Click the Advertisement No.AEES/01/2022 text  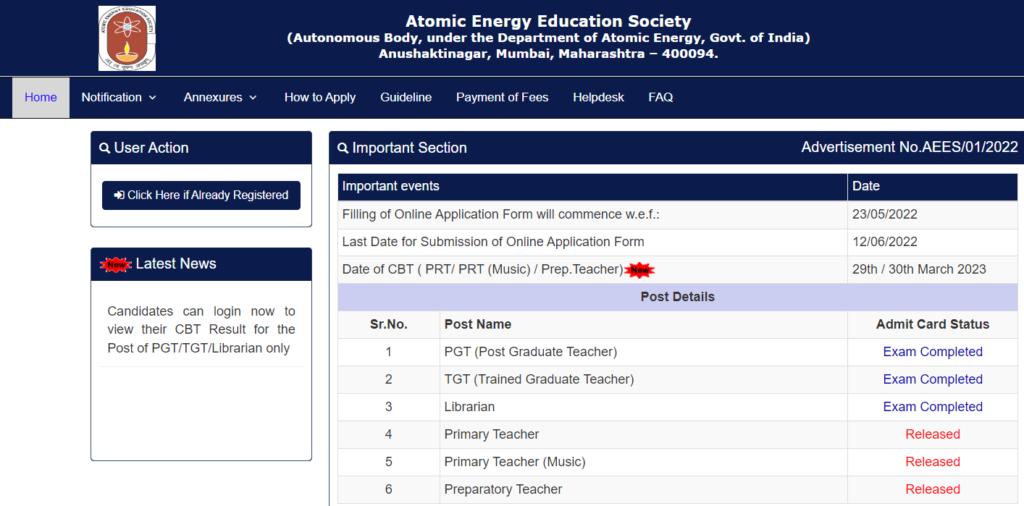[x=909, y=148]
